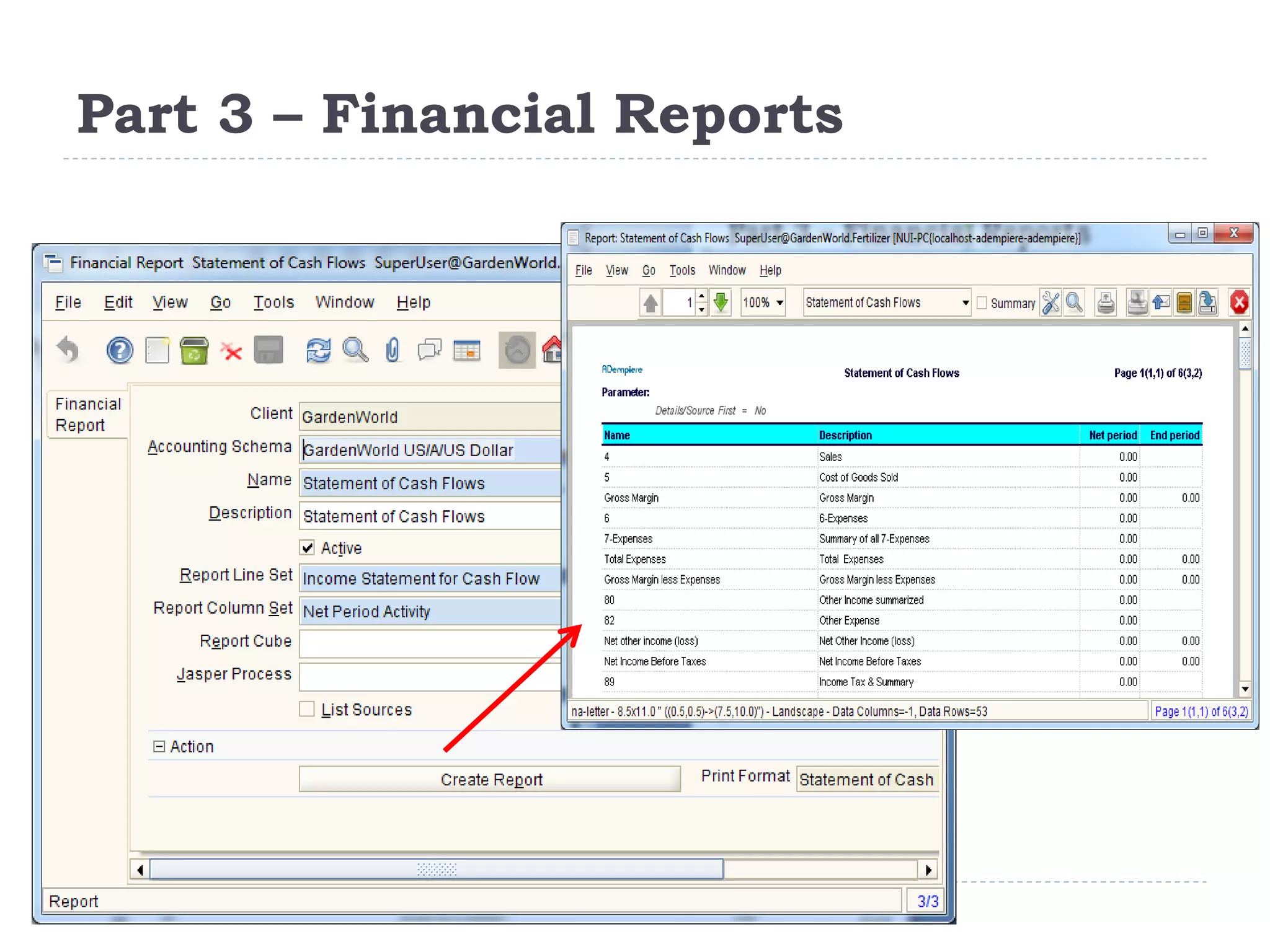The image size is (1270, 952).
Task: Click the Undo arrow in Financial Report toolbar
Action: coord(68,350)
